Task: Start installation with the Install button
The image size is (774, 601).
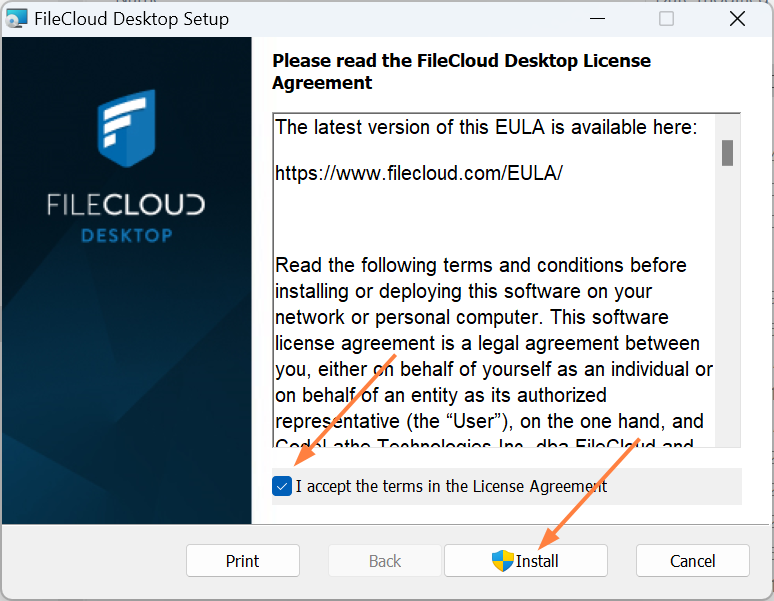Action: point(526,561)
